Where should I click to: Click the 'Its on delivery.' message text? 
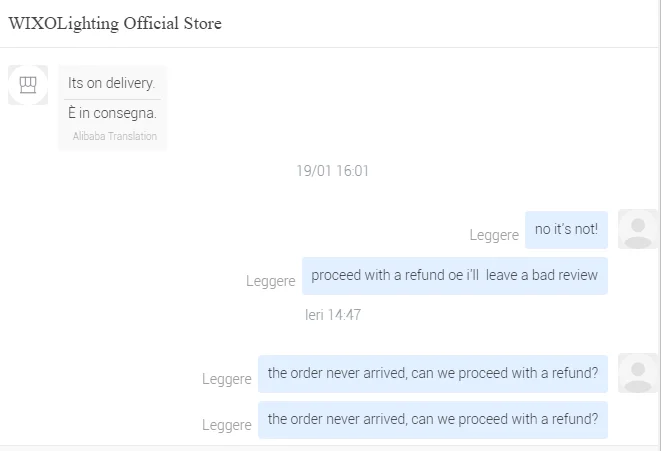(x=112, y=83)
